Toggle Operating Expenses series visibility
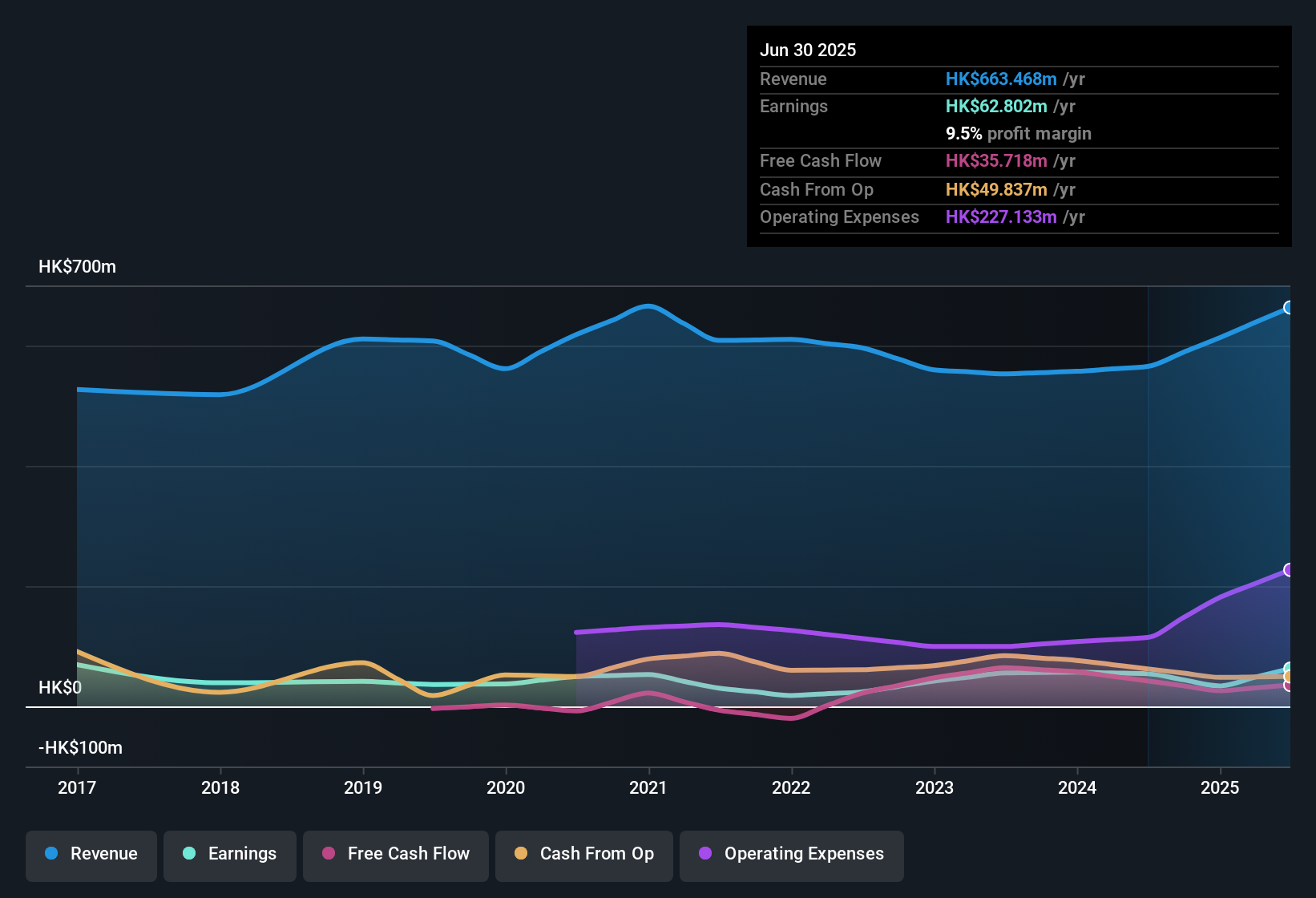Image resolution: width=1316 pixels, height=898 pixels. point(791,854)
